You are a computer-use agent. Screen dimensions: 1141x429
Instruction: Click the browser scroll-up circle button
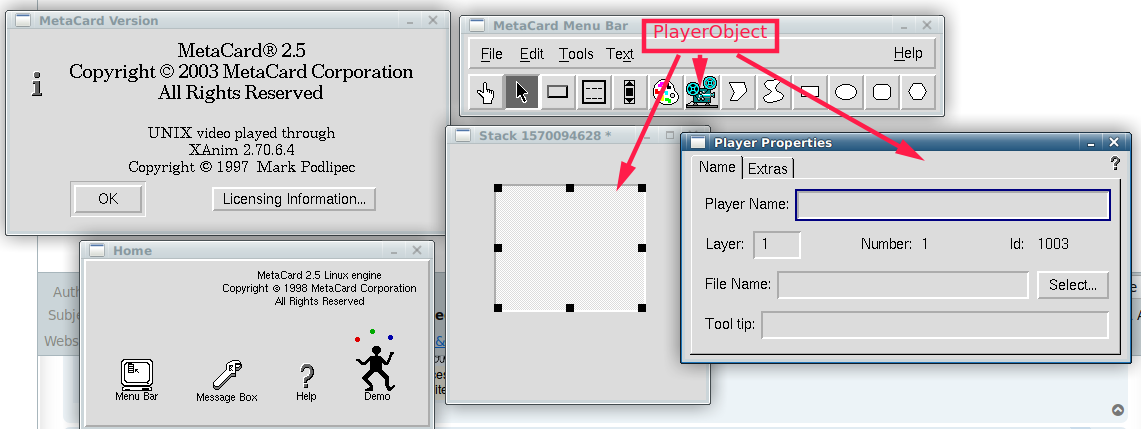click(1118, 410)
